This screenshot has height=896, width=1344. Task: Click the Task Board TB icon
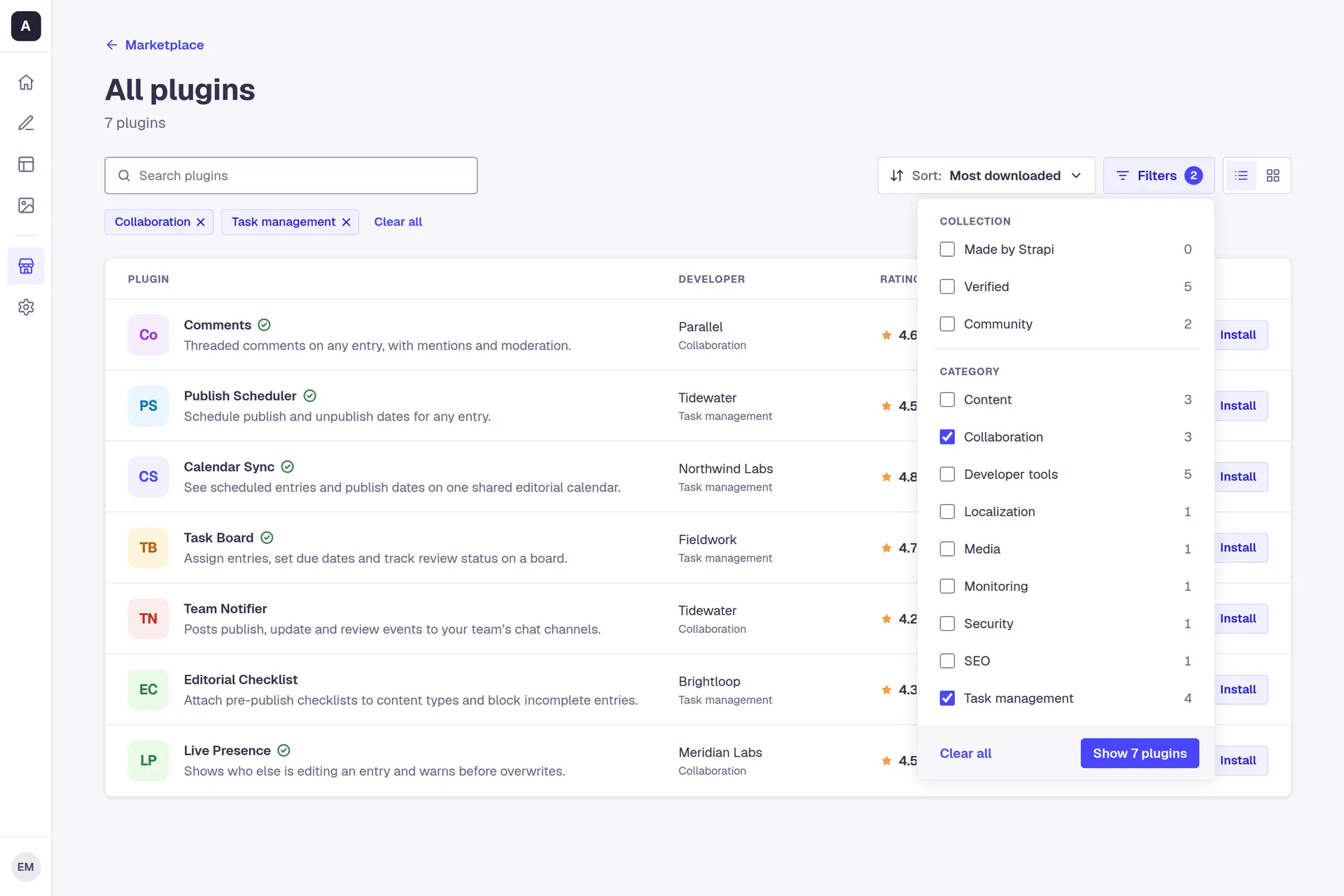point(148,548)
